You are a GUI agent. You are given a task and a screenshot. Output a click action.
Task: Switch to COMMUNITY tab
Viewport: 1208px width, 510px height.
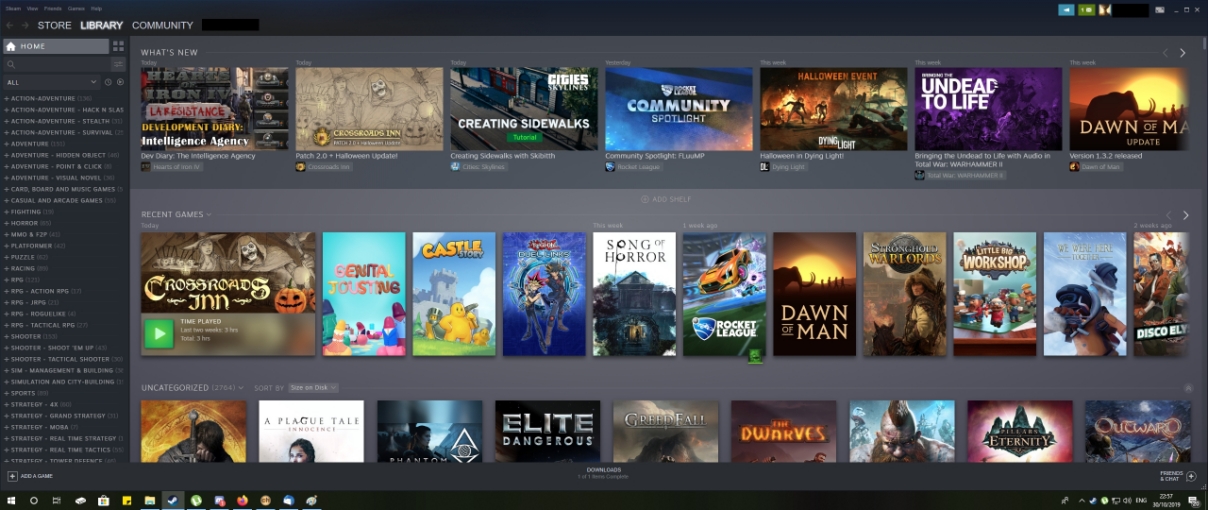click(162, 25)
